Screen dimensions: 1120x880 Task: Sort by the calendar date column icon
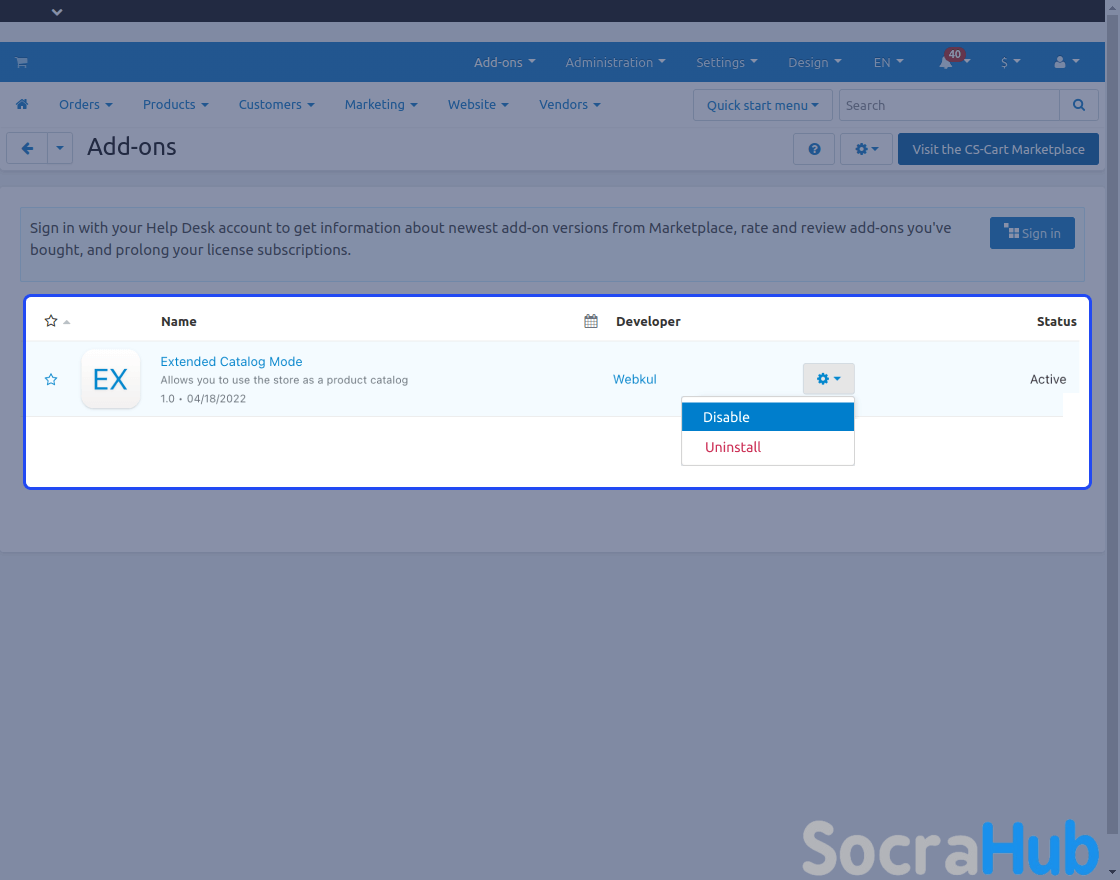pyautogui.click(x=591, y=321)
